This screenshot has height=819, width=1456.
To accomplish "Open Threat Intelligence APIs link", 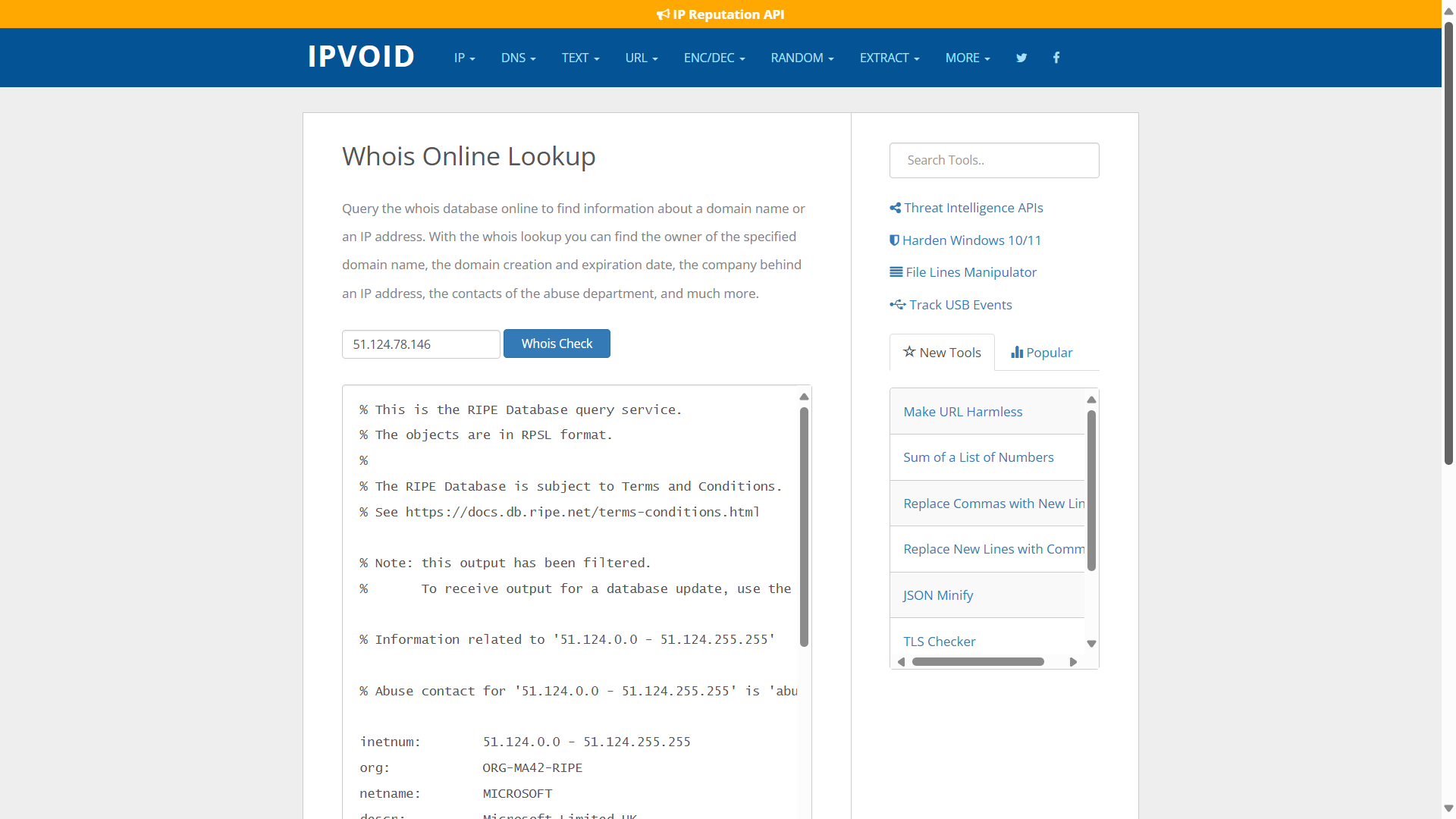I will tap(973, 208).
